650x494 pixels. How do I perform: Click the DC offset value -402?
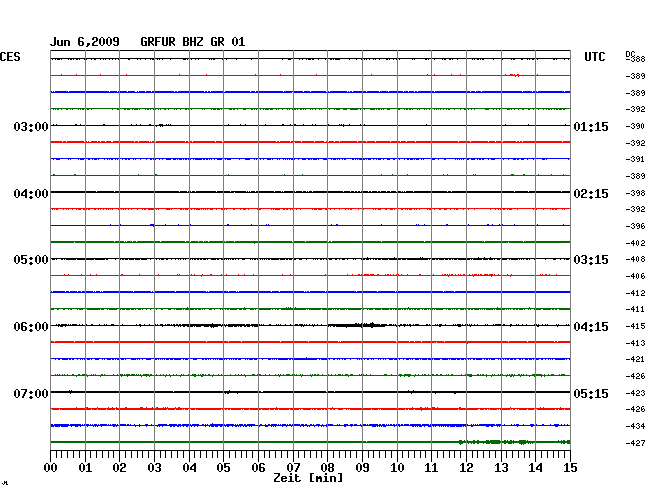click(x=635, y=243)
